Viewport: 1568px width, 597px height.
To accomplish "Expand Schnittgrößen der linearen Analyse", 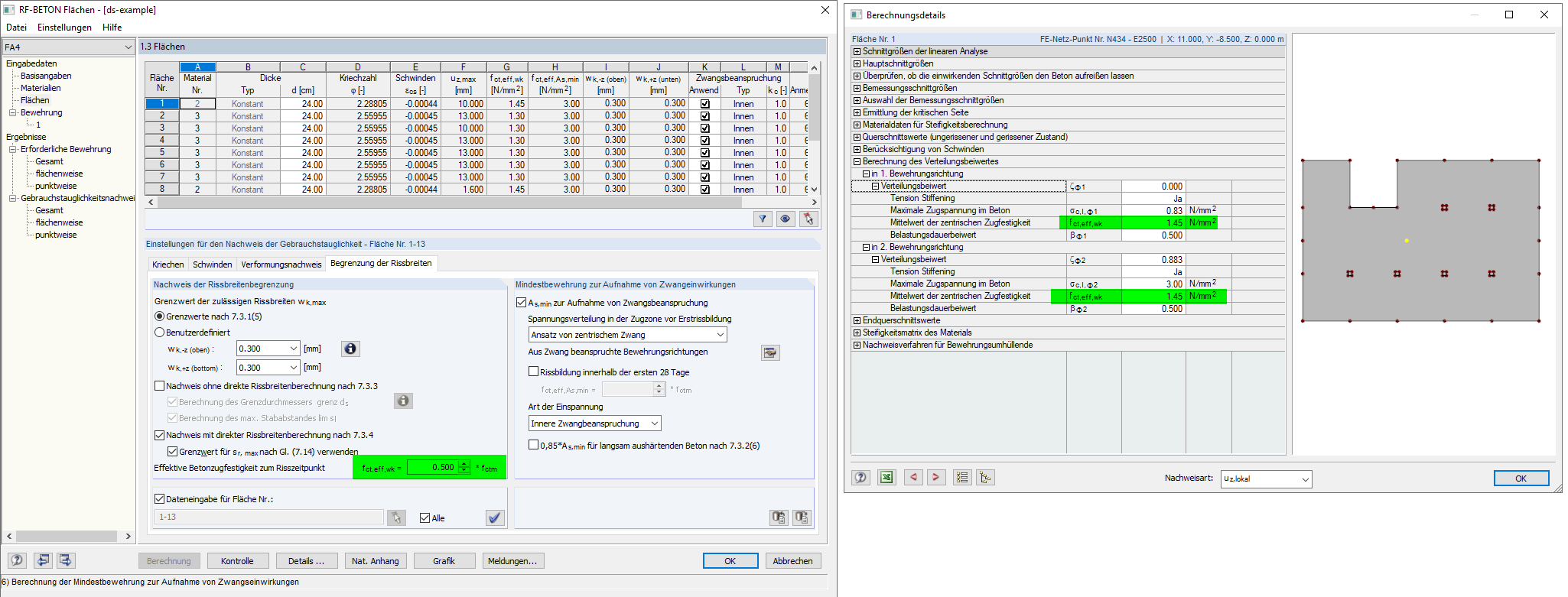I will coord(857,52).
